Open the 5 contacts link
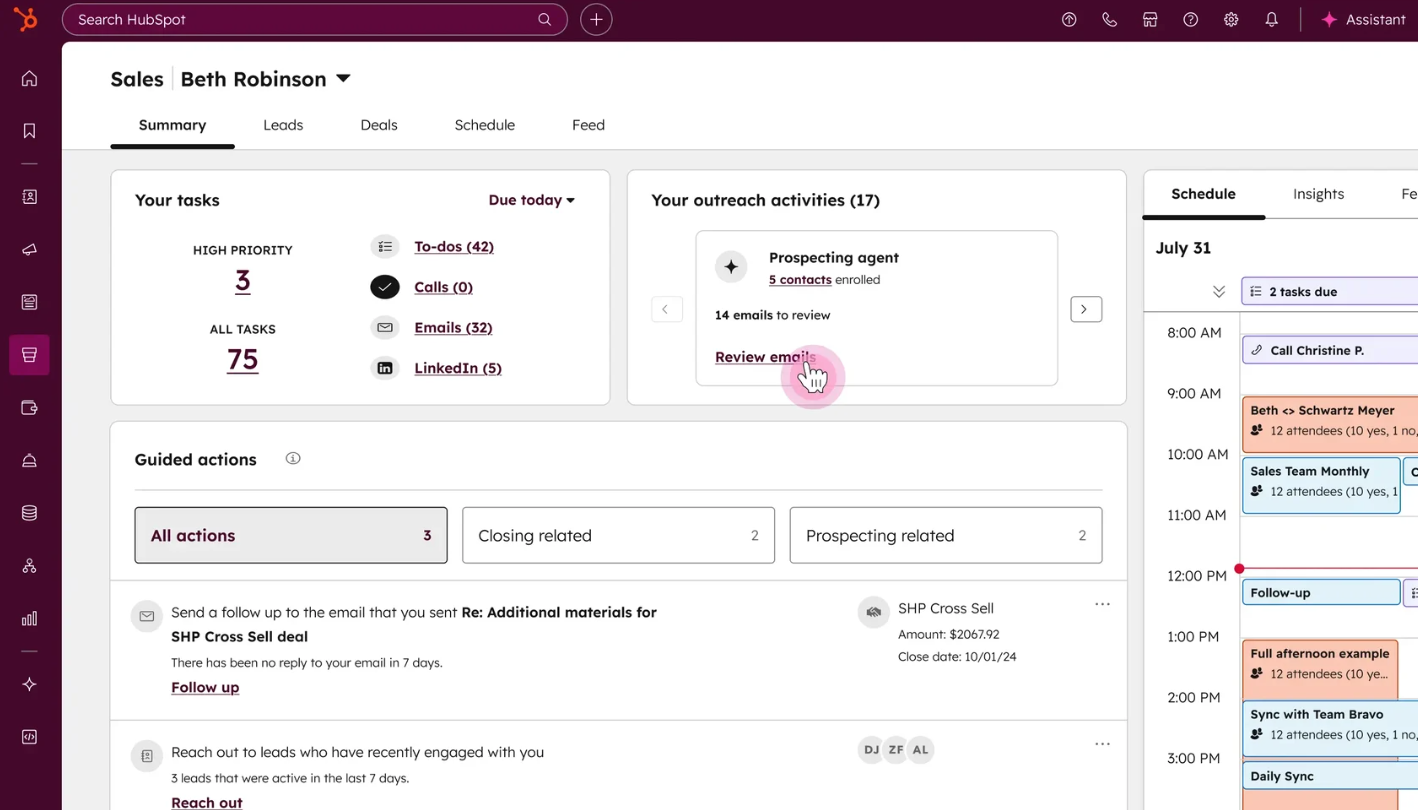Viewport: 1418px width, 810px height. click(800, 280)
